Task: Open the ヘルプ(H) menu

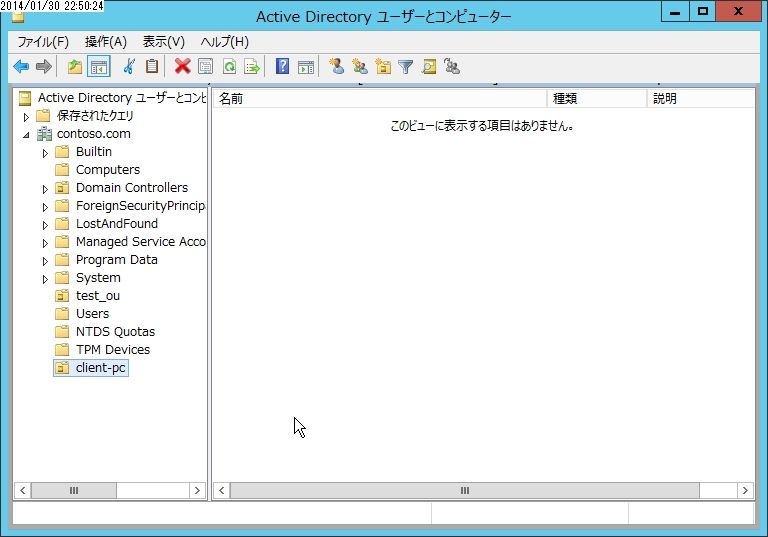Action: pyautogui.click(x=225, y=42)
